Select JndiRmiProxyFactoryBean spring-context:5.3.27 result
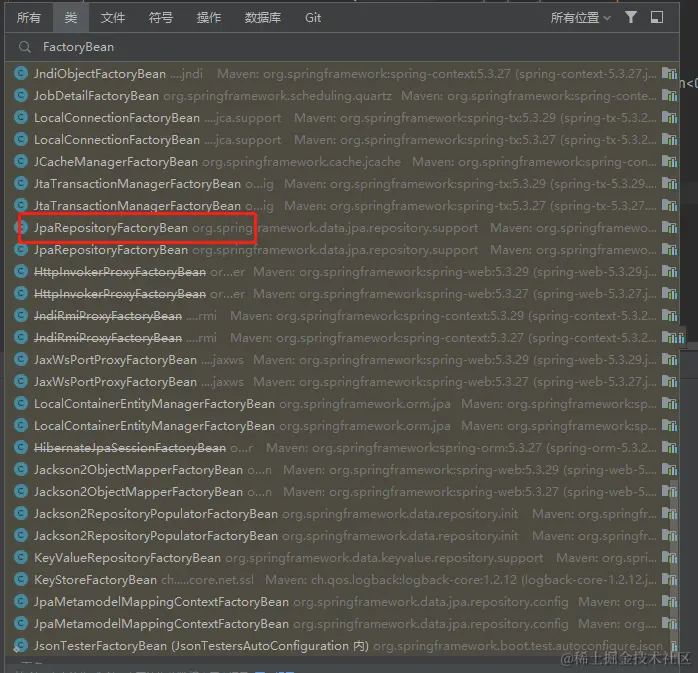The width and height of the screenshot is (698, 673). point(342,338)
